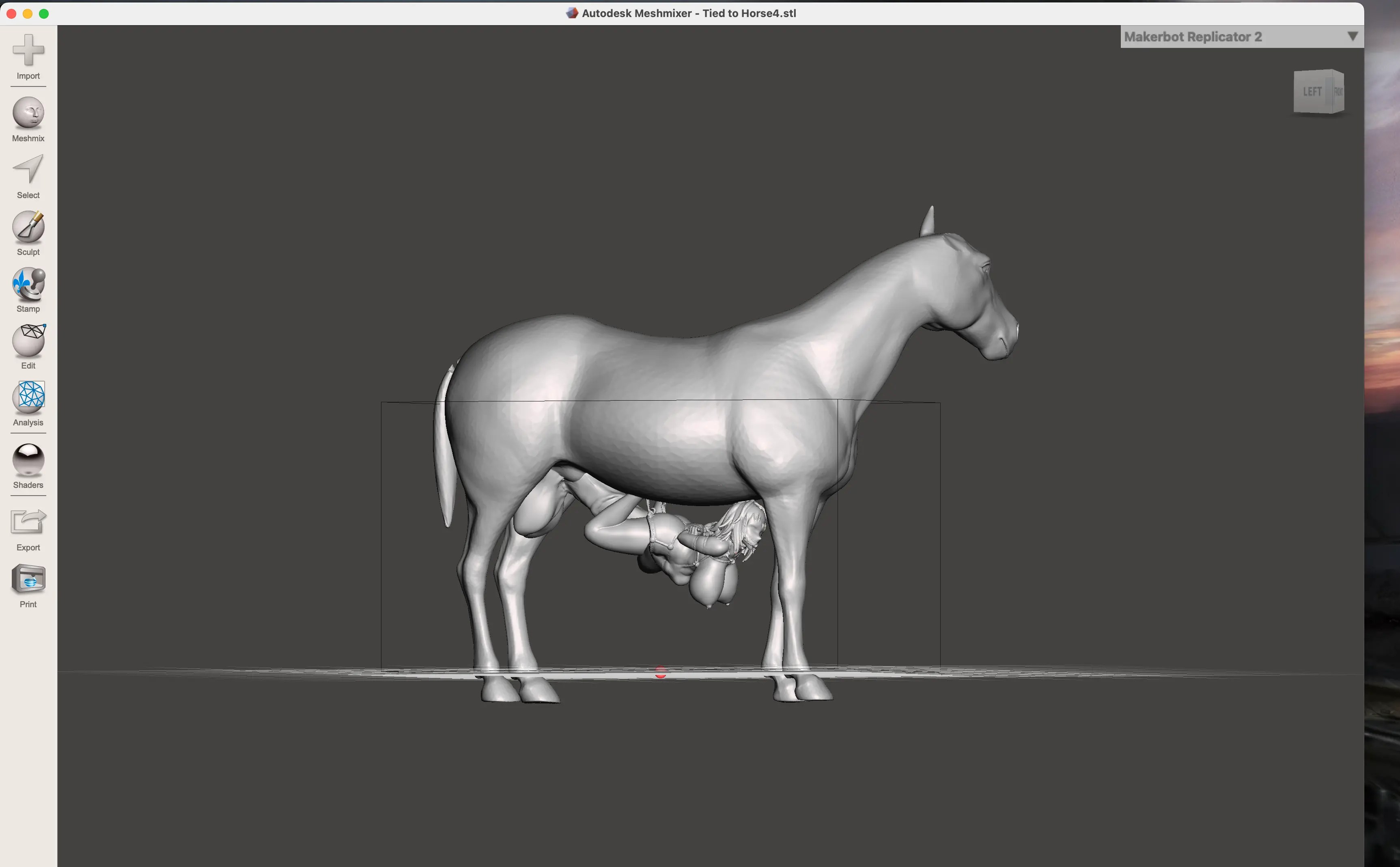
Task: Open the Sculpt brush tool
Action: pyautogui.click(x=28, y=233)
